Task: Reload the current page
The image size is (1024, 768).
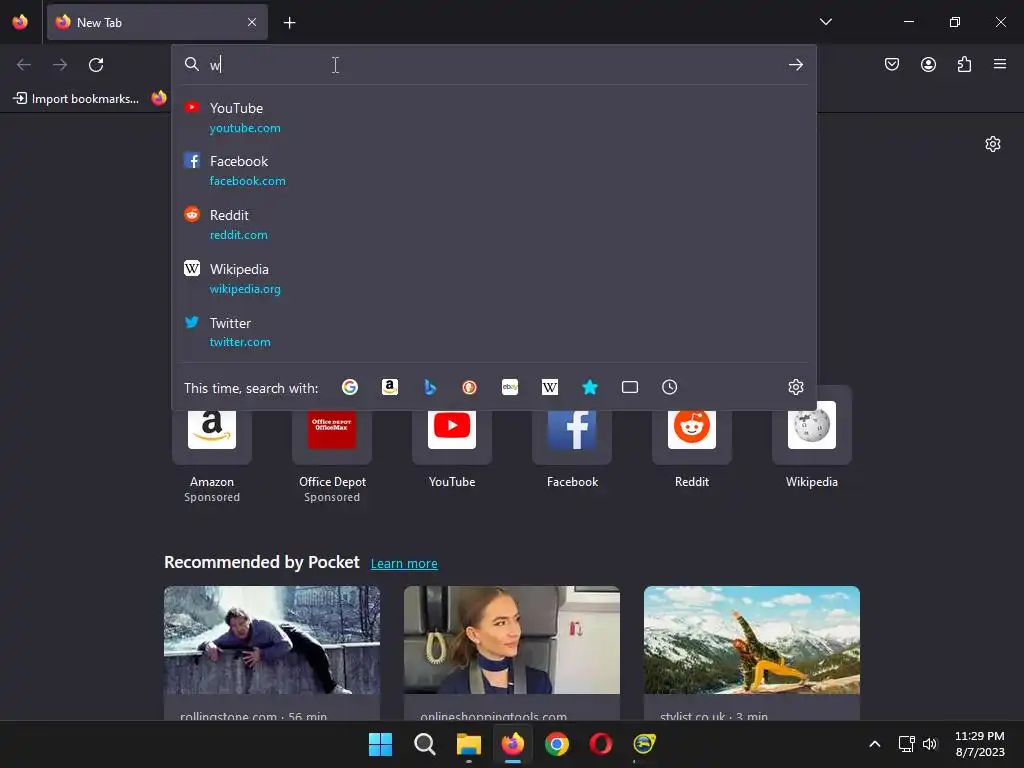Action: click(96, 65)
